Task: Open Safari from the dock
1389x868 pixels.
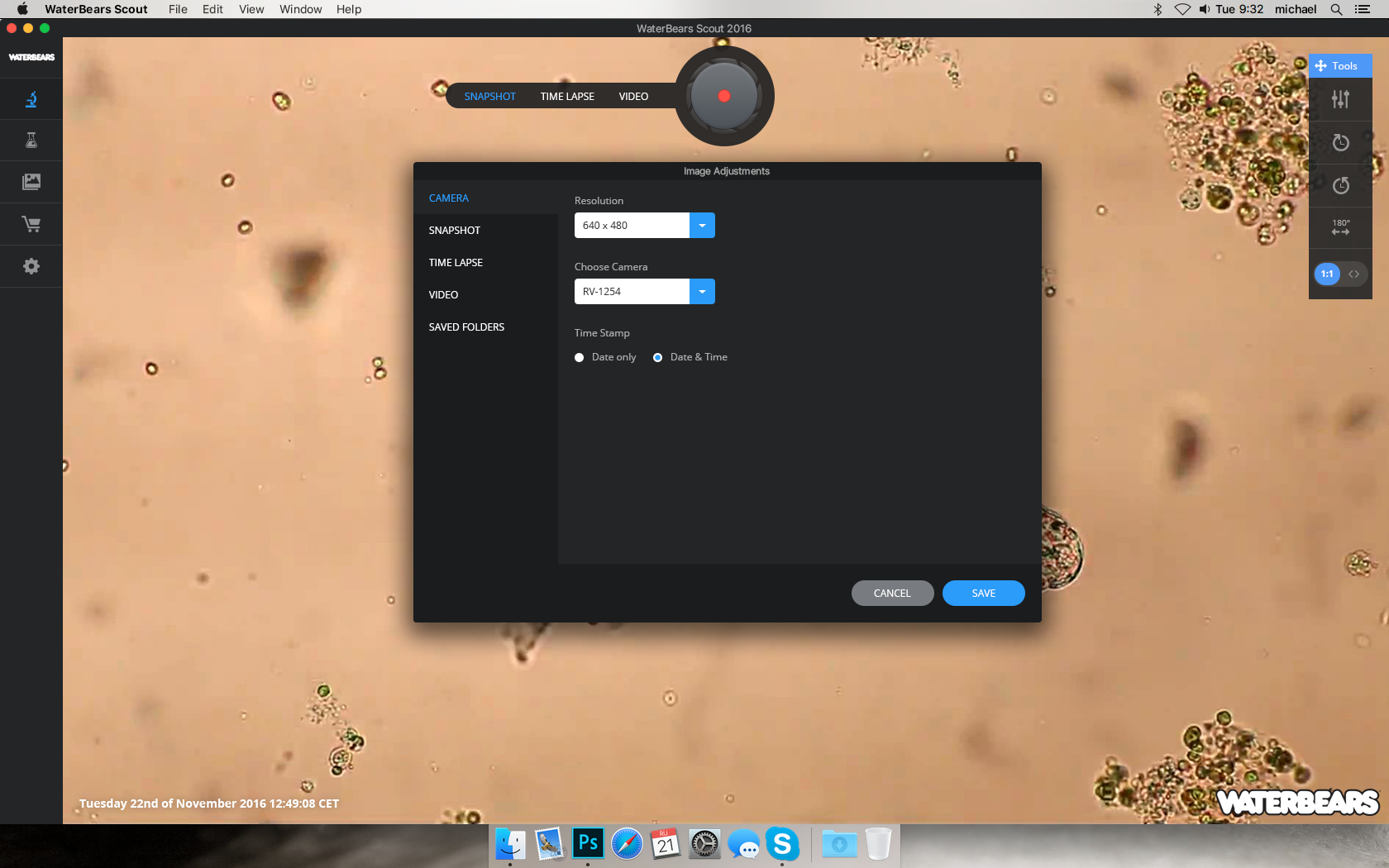Action: tap(627, 845)
